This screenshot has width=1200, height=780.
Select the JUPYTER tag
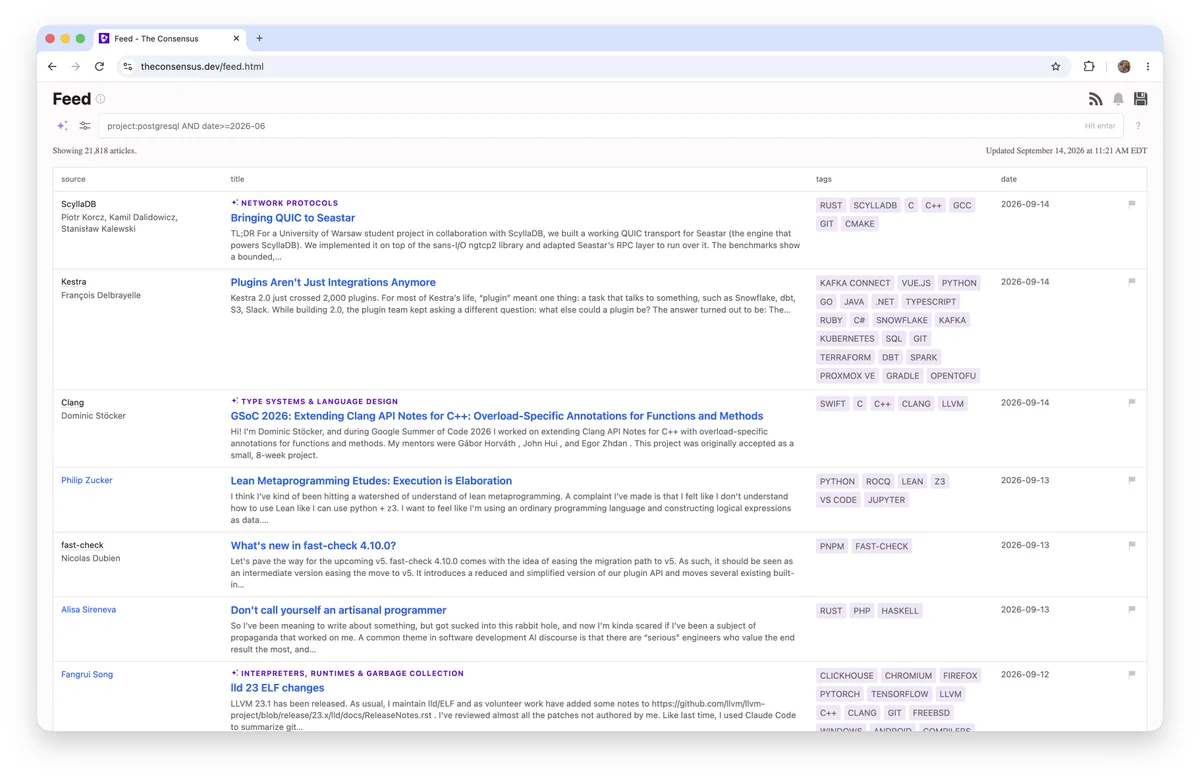pyautogui.click(x=886, y=500)
